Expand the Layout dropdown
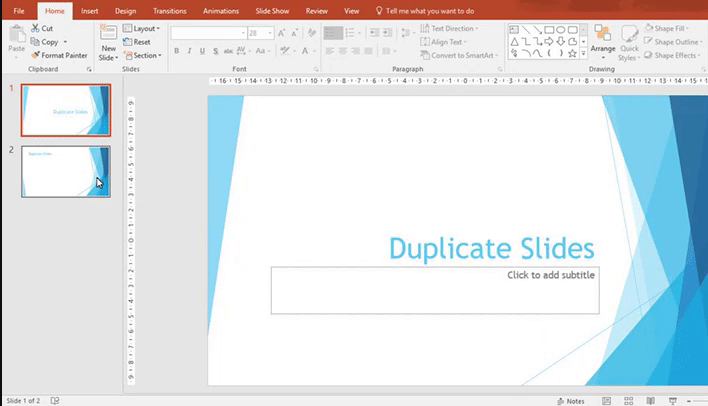Screen dimensions: 708x406 144,29
